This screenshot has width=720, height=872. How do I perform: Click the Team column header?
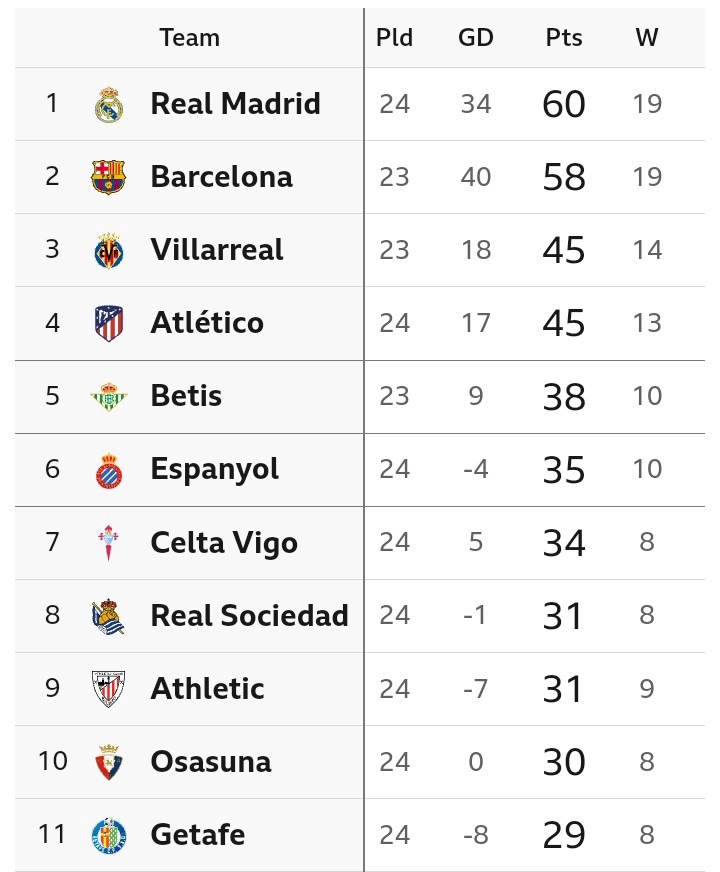pyautogui.click(x=189, y=38)
